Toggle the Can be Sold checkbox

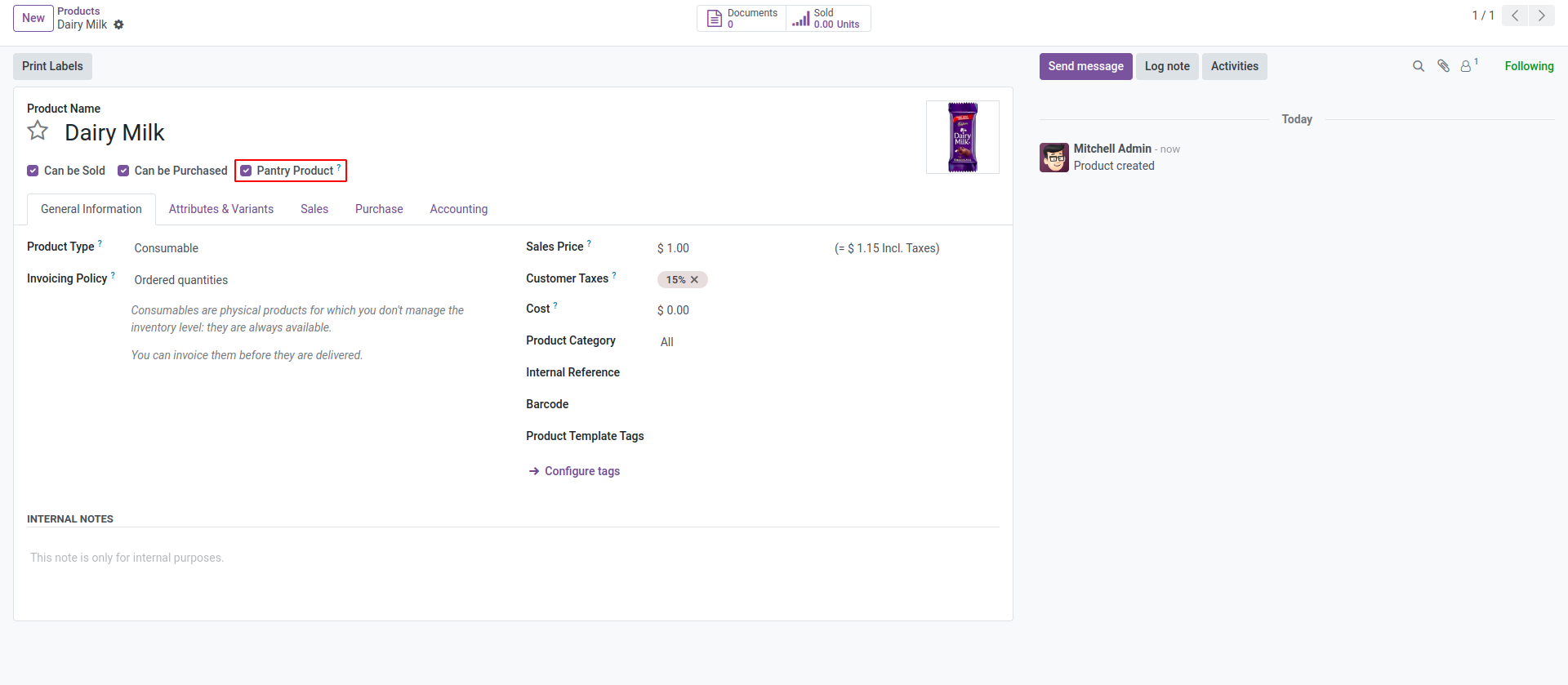(x=33, y=171)
